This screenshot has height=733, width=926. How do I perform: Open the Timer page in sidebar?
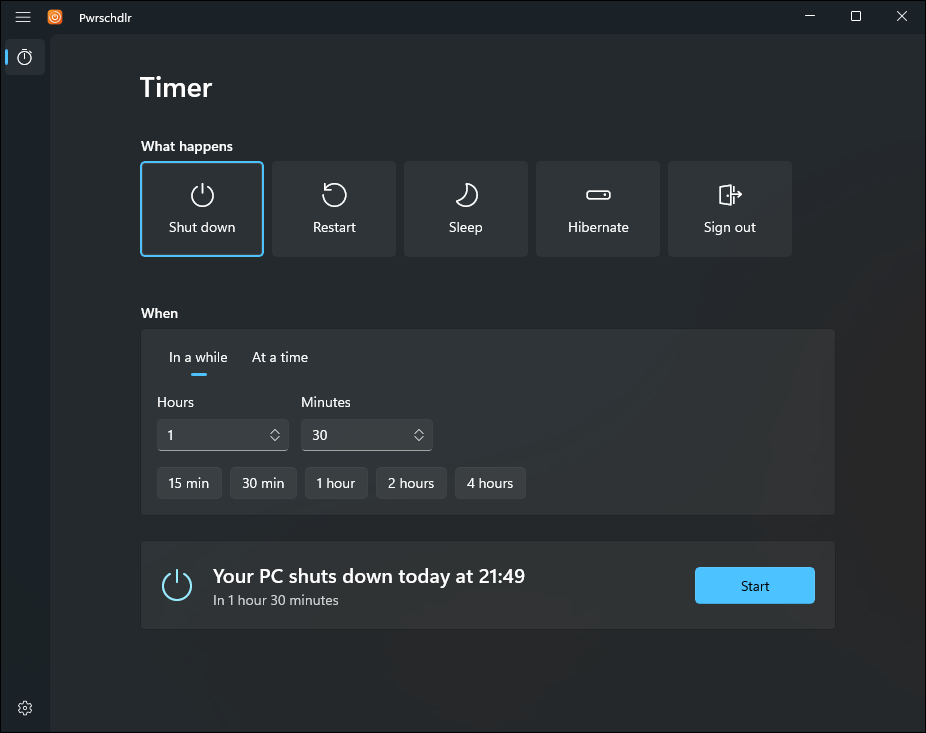point(25,57)
